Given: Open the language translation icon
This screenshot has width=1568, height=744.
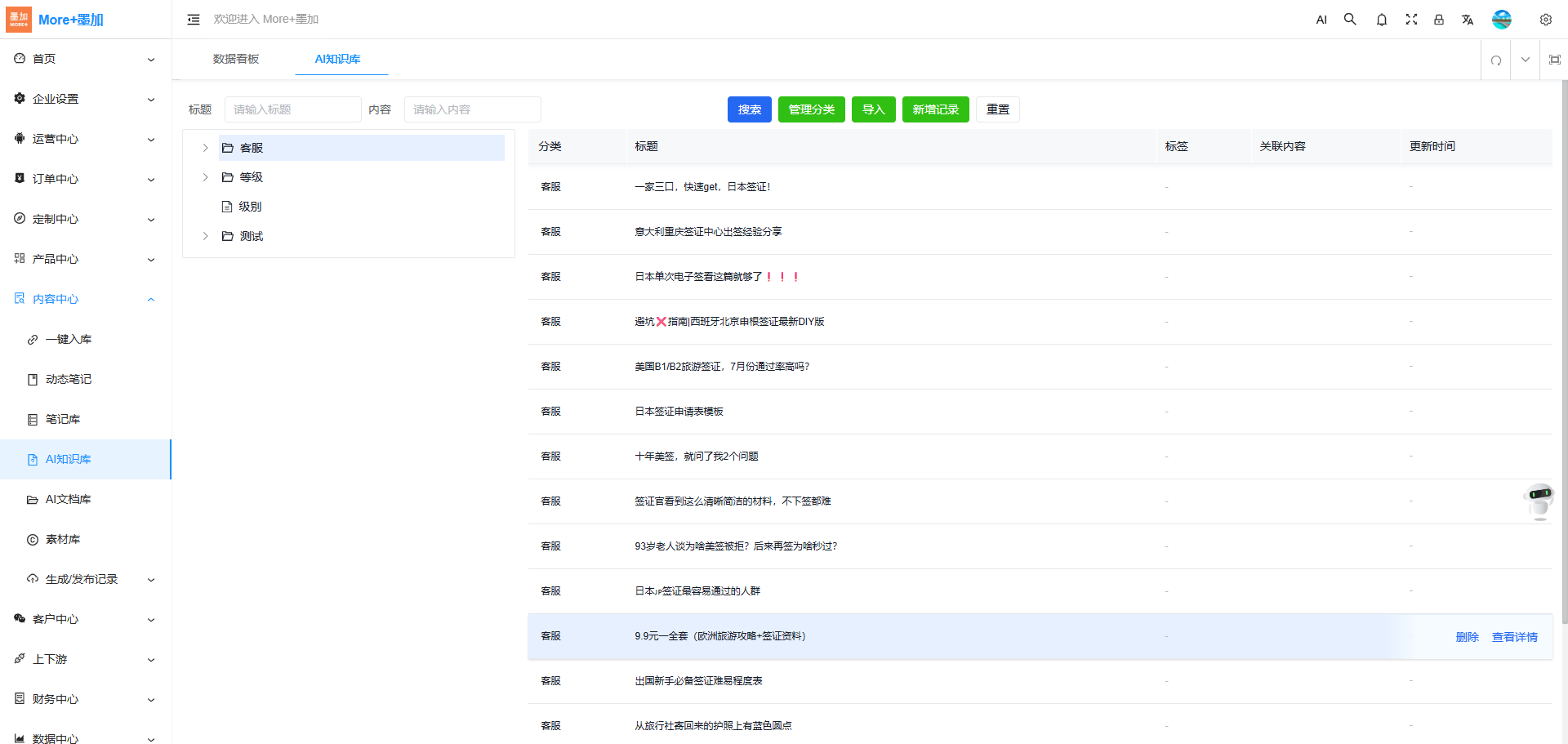Looking at the screenshot, I should coord(1467,20).
